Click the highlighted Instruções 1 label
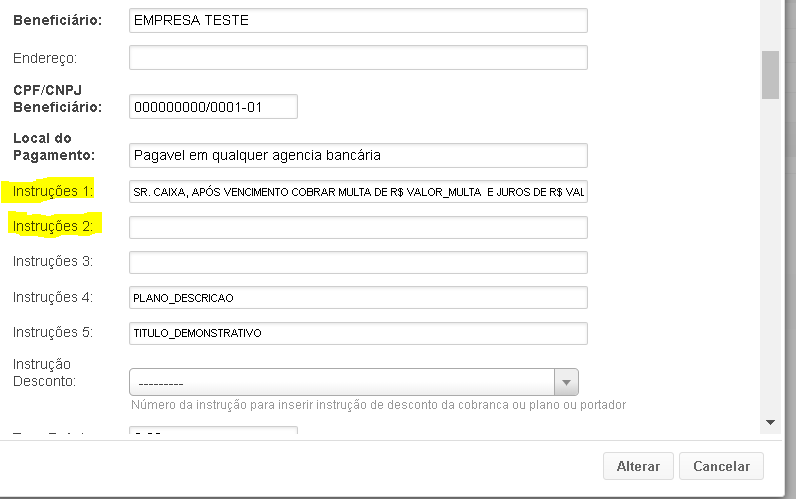The height and width of the screenshot is (499, 796). [x=53, y=191]
